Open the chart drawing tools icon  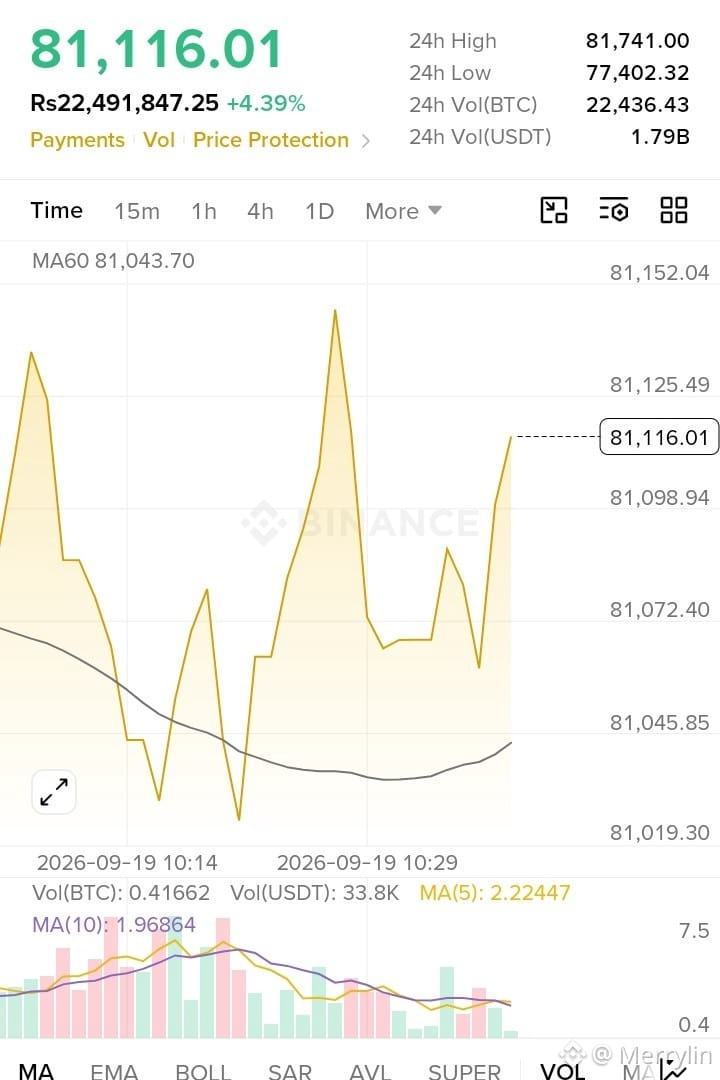554,210
